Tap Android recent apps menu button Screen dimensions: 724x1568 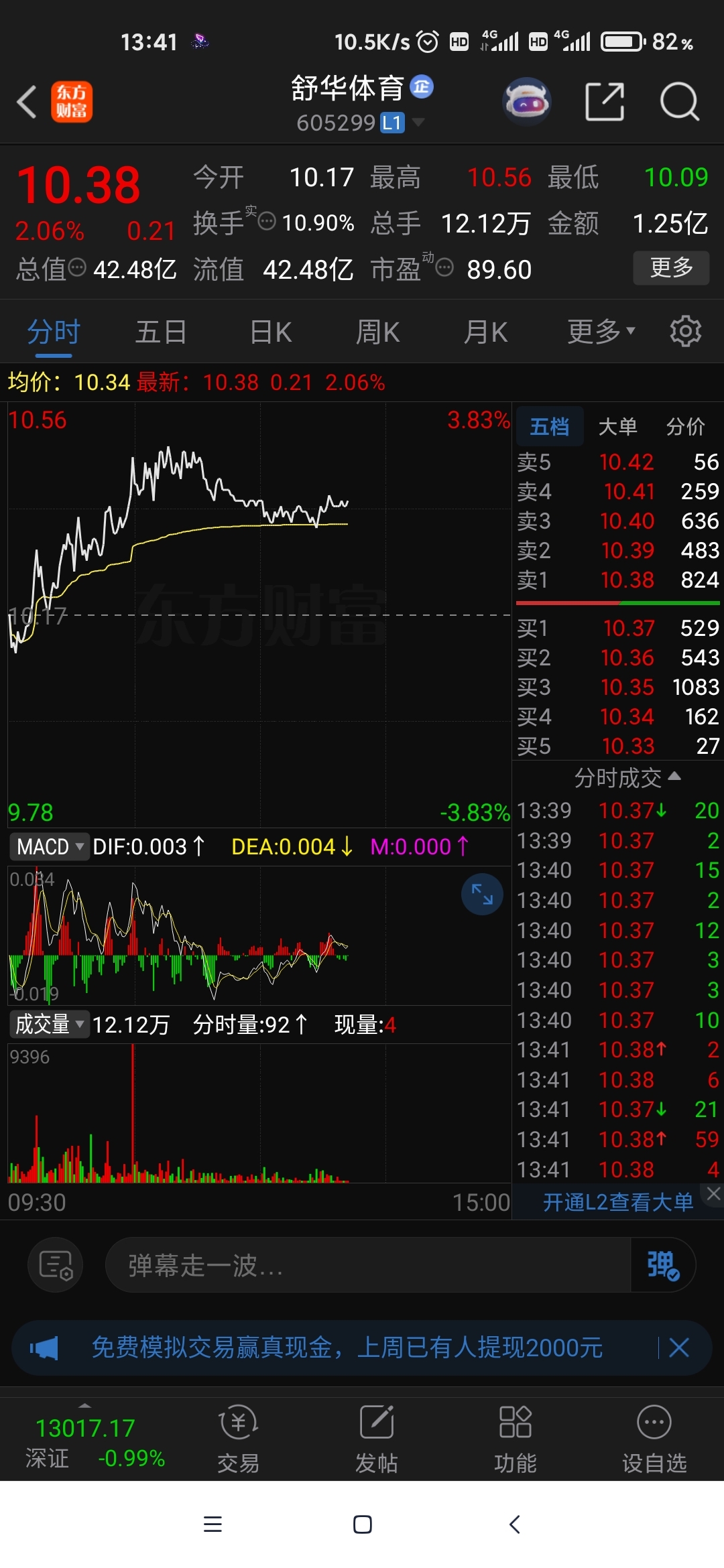213,1524
